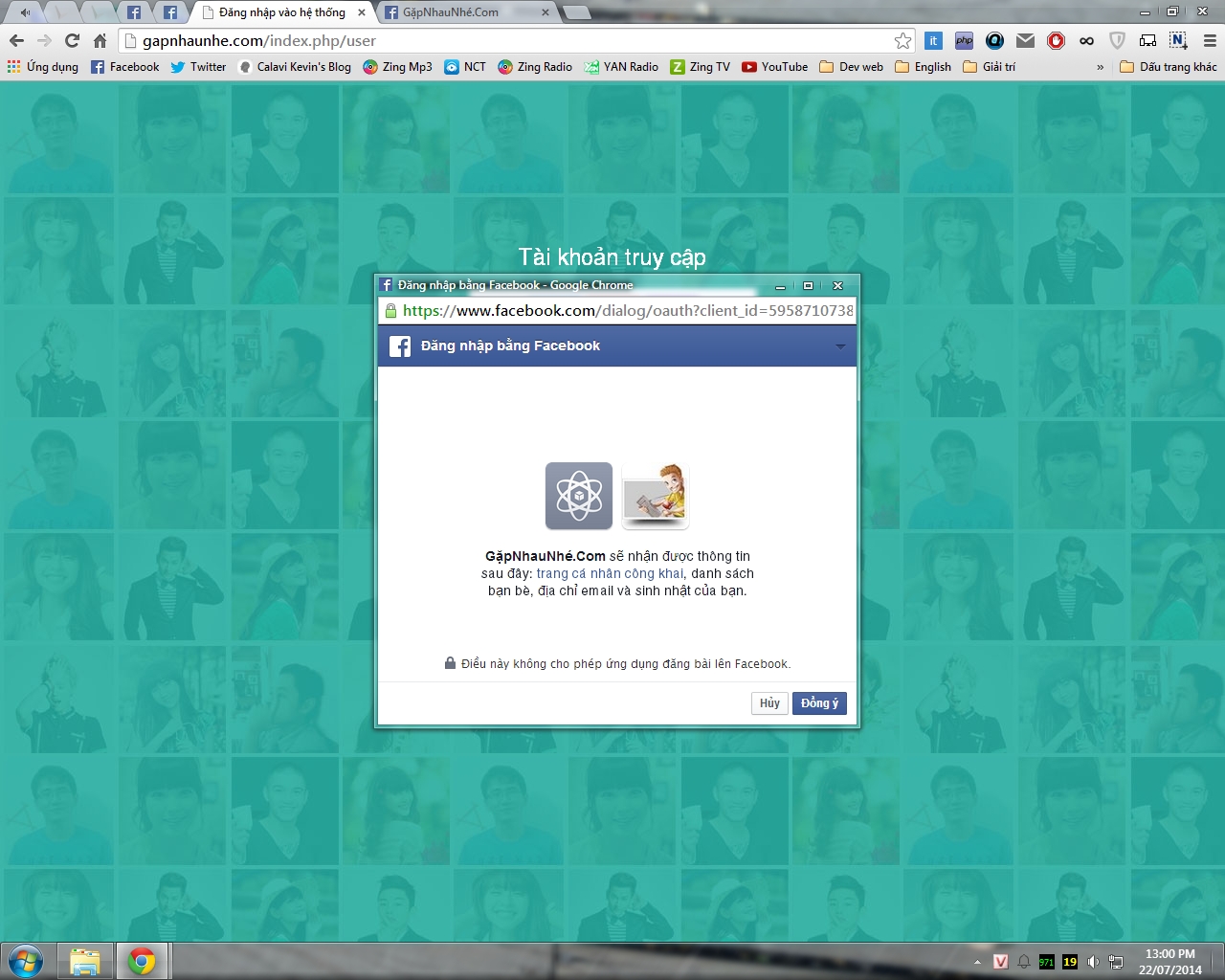Go to the browser home page

point(100,40)
